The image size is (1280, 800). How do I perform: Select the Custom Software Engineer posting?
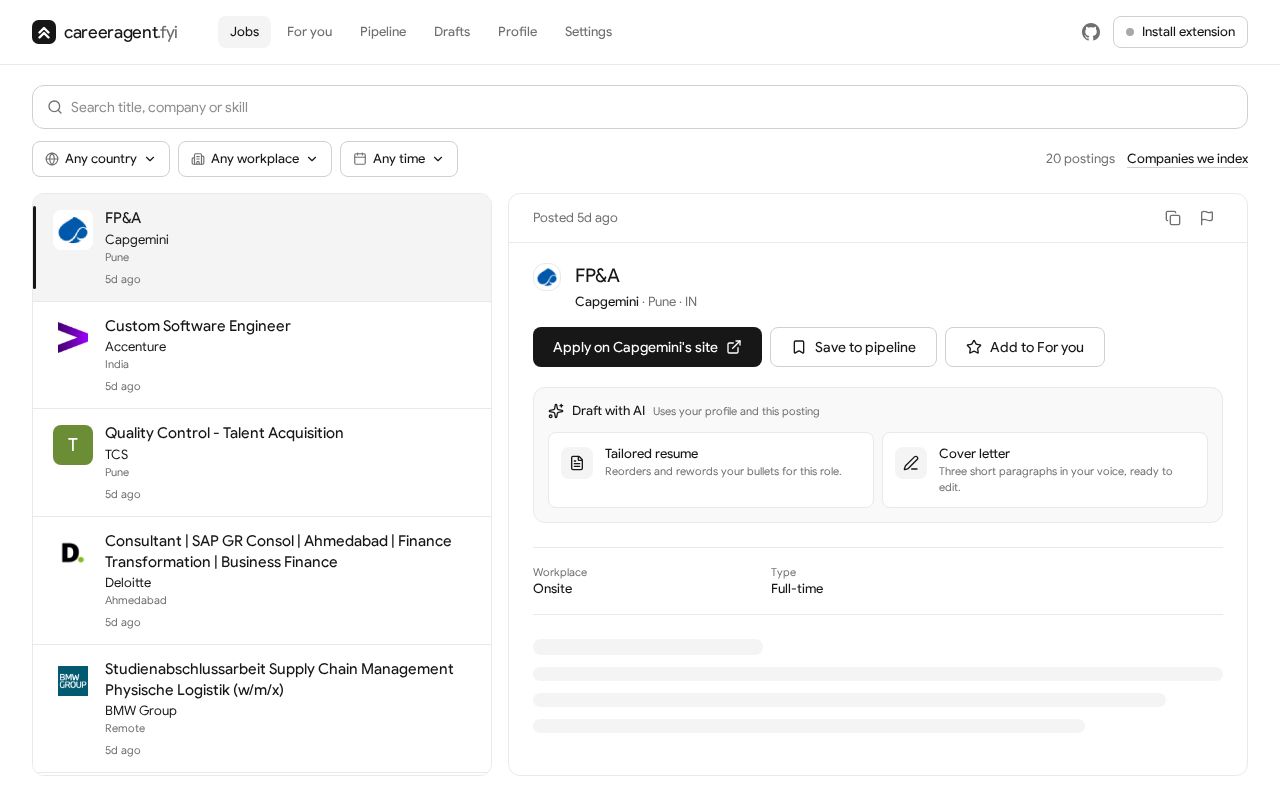coord(262,355)
